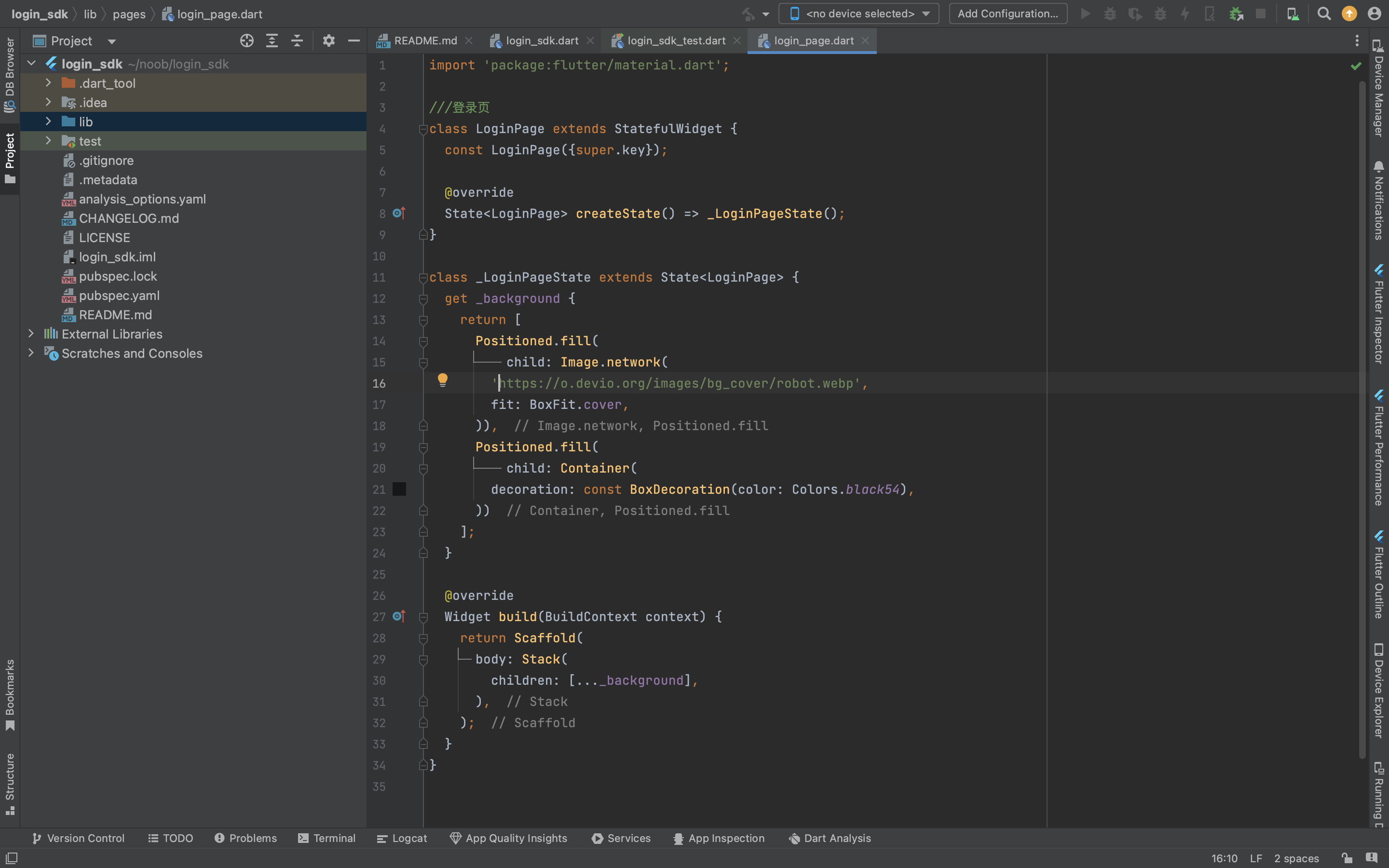This screenshot has height=868, width=1389.
Task: Open the Device Explorer side panel
Action: [x=1379, y=691]
